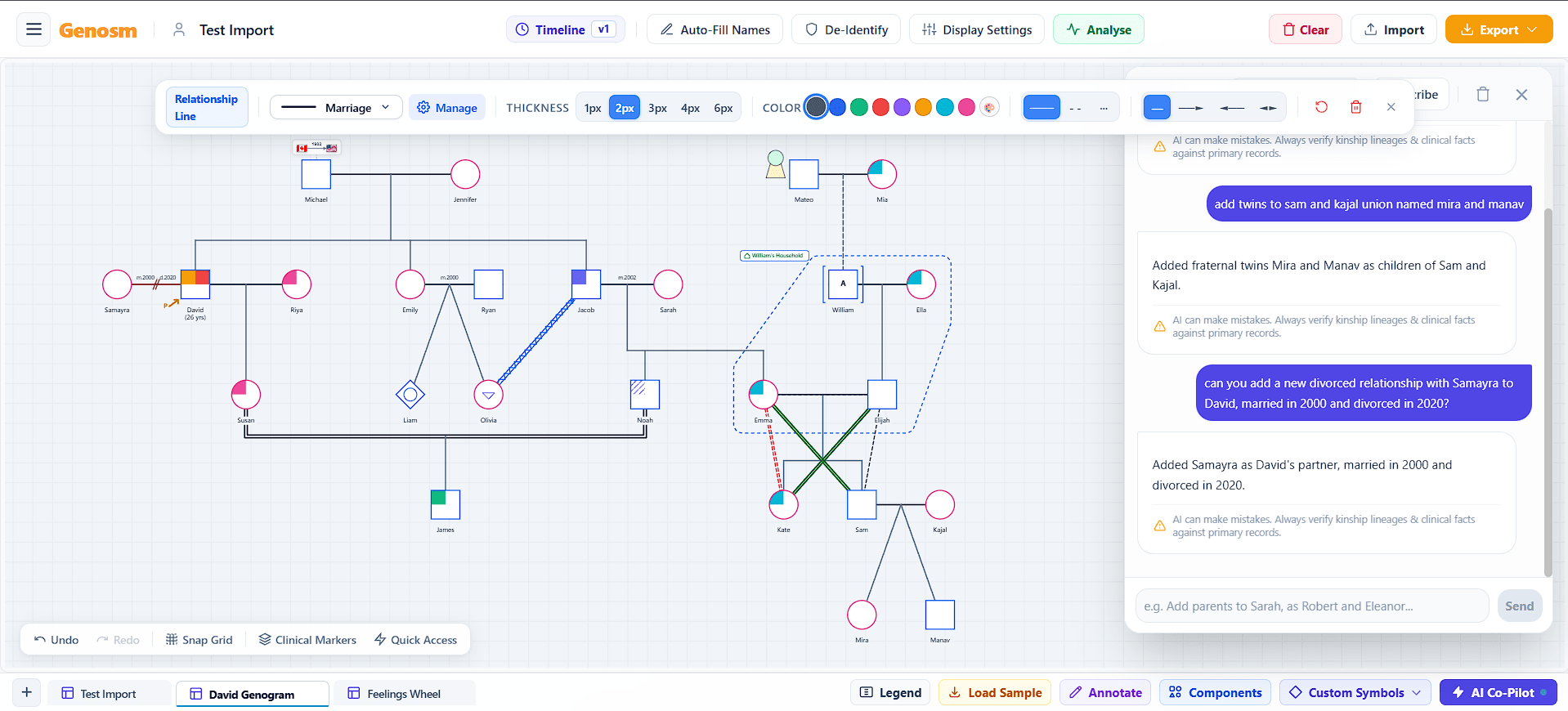Select dashed line style

1076,107
